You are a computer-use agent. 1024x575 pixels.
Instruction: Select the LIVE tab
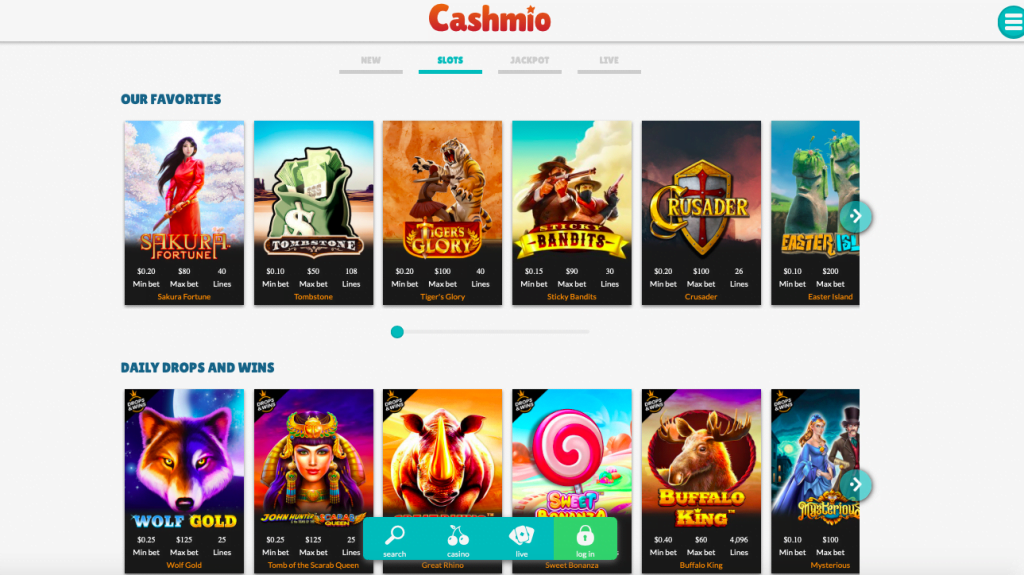coord(609,62)
